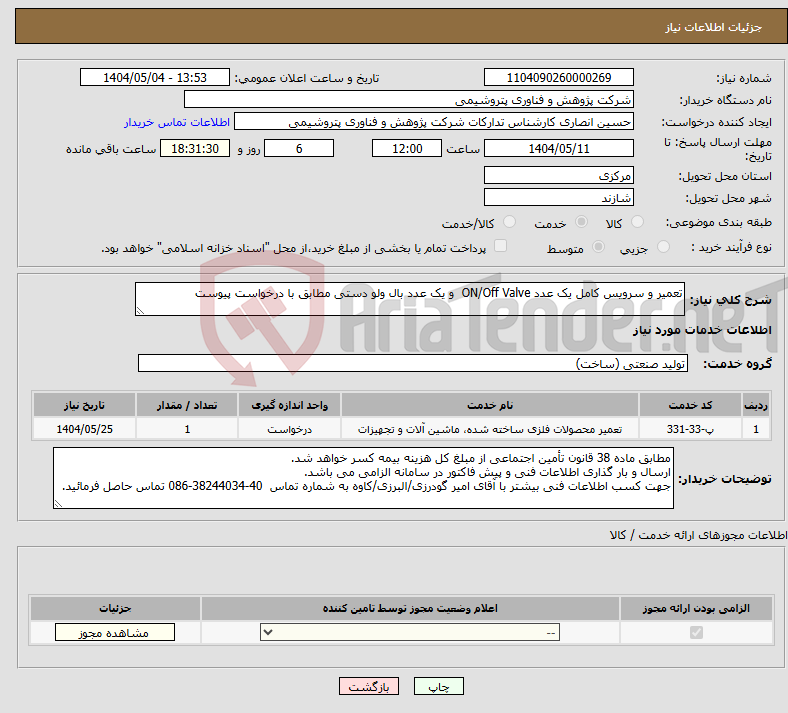Click the بازگشت back button
The width and height of the screenshot is (788, 713).
[x=369, y=686]
